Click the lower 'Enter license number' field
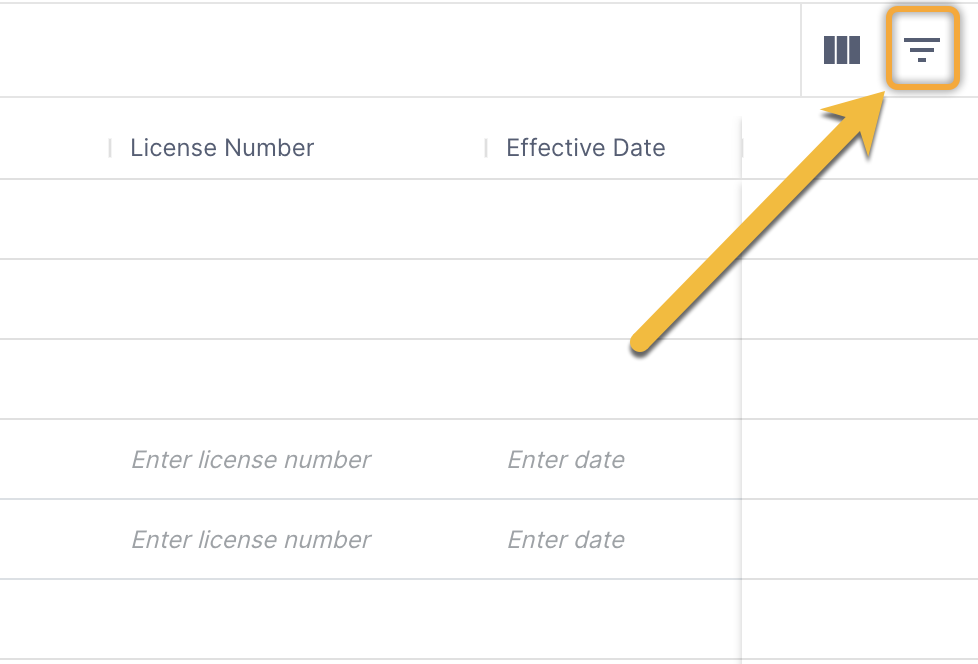978x664 pixels. 251,540
